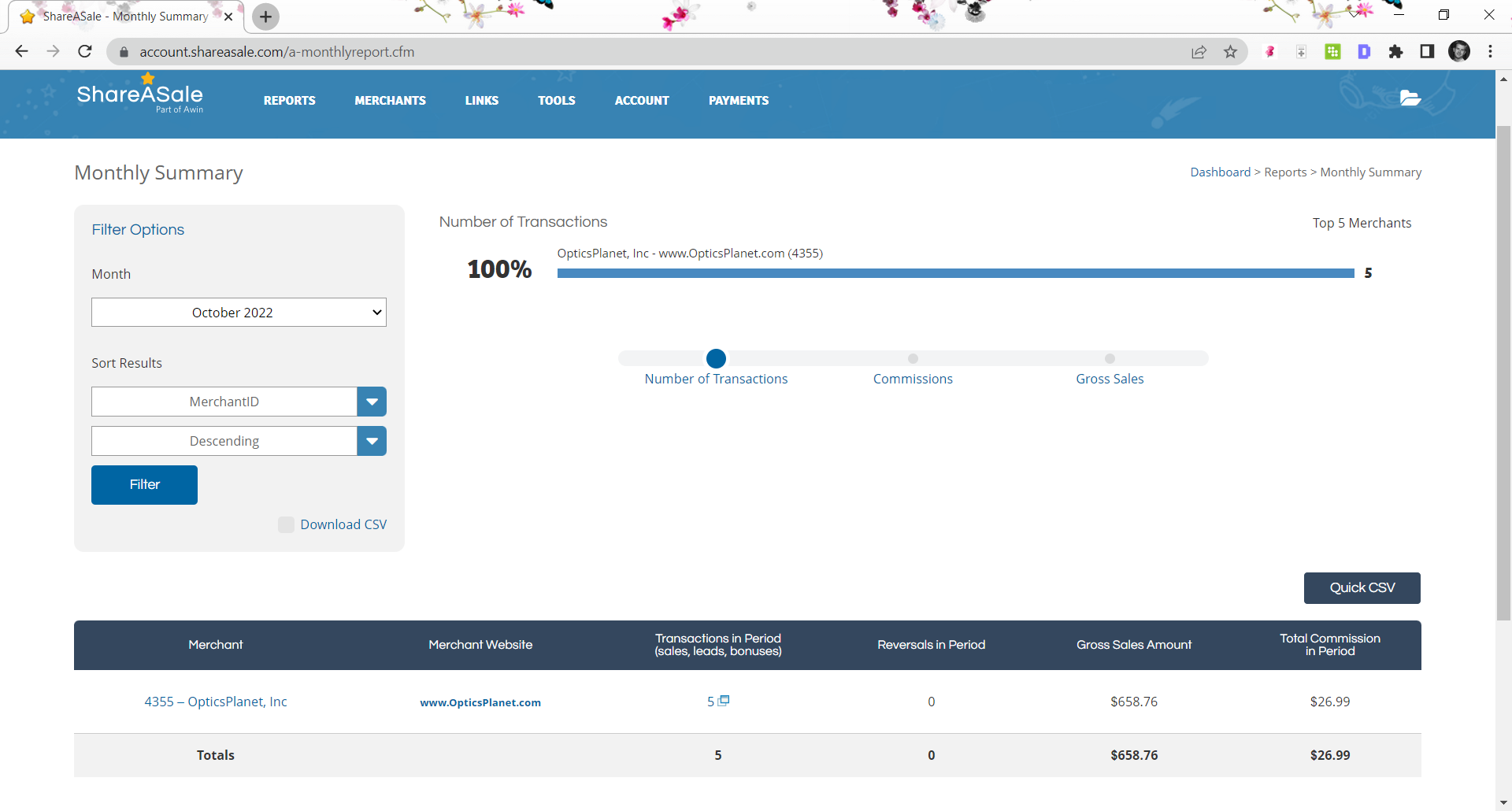Open the PAYMENTS menu
The width and height of the screenshot is (1512, 811).
(x=738, y=101)
